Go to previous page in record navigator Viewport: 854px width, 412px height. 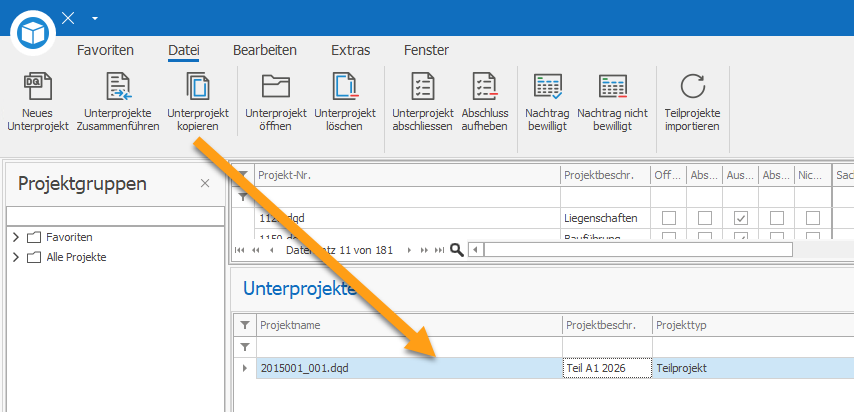(x=254, y=250)
